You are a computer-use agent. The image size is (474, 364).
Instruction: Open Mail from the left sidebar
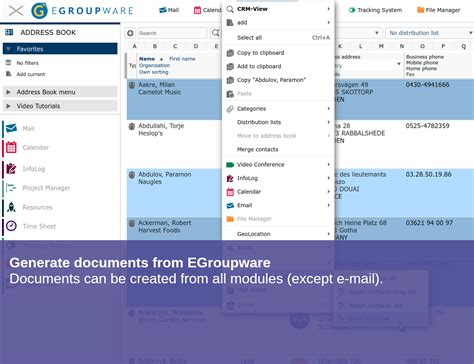click(x=28, y=129)
